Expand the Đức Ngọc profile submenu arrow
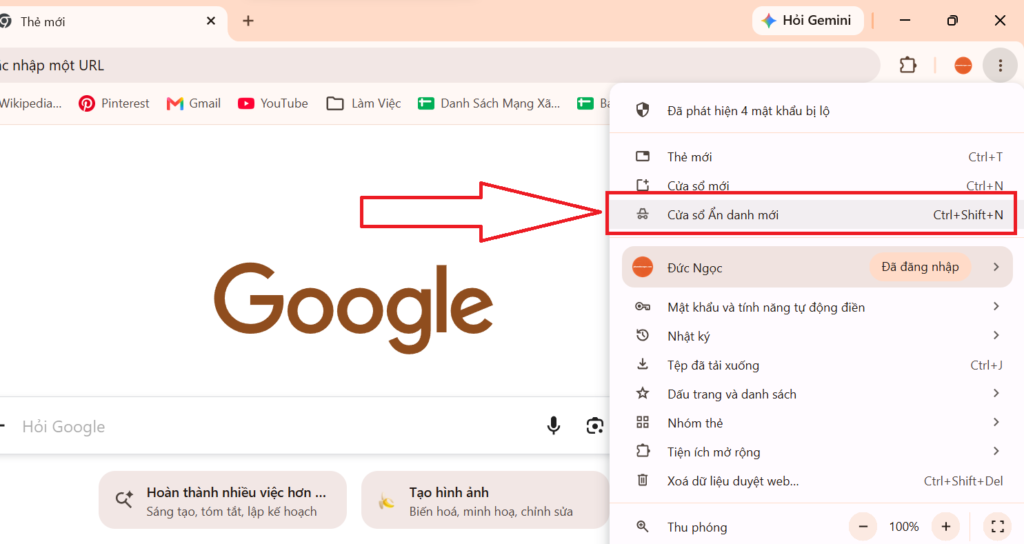Image resolution: width=1024 pixels, height=544 pixels. click(996, 266)
